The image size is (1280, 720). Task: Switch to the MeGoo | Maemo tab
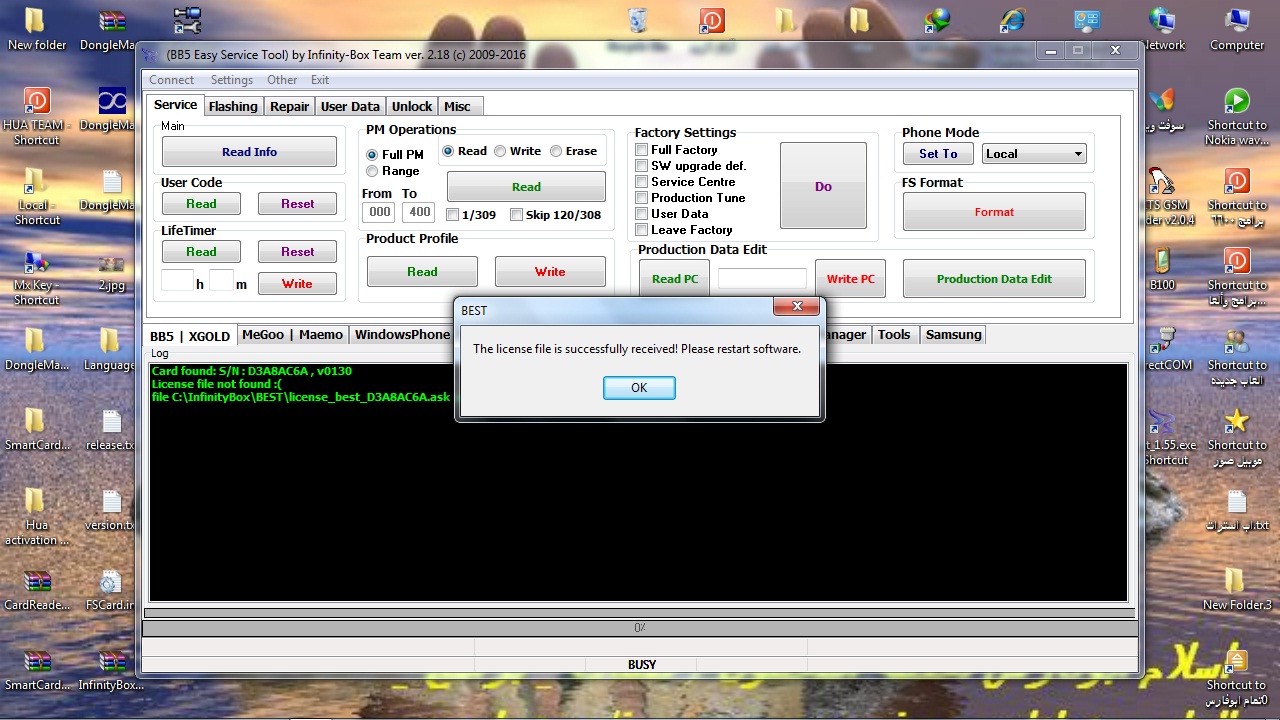pos(292,335)
